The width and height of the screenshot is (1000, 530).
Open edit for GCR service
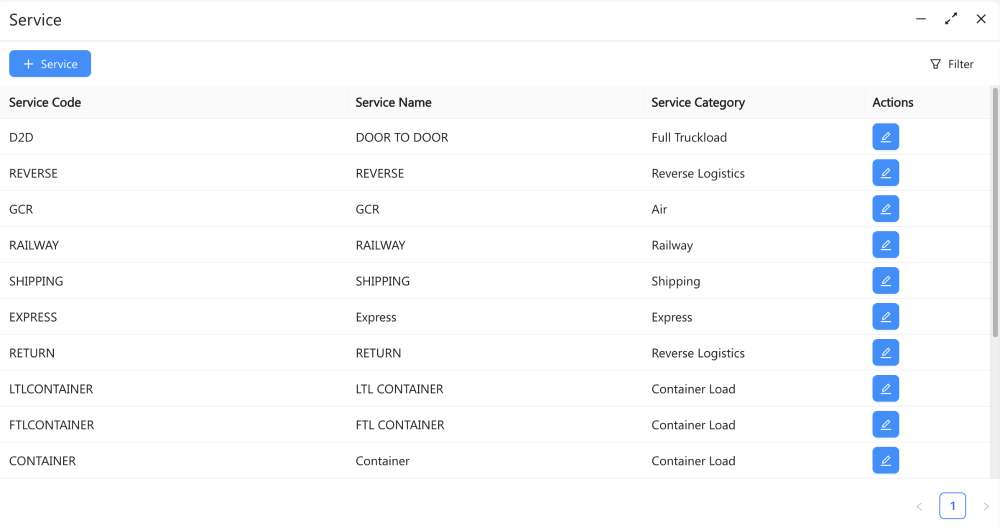[885, 209]
